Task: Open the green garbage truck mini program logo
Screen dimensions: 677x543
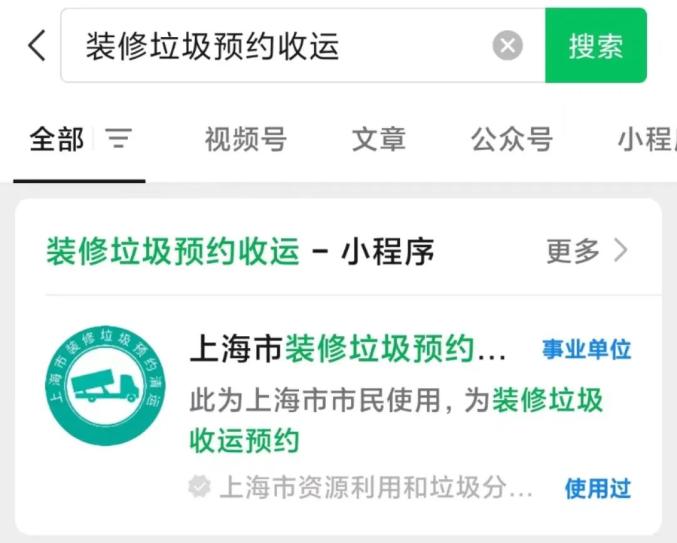Action: [x=106, y=385]
